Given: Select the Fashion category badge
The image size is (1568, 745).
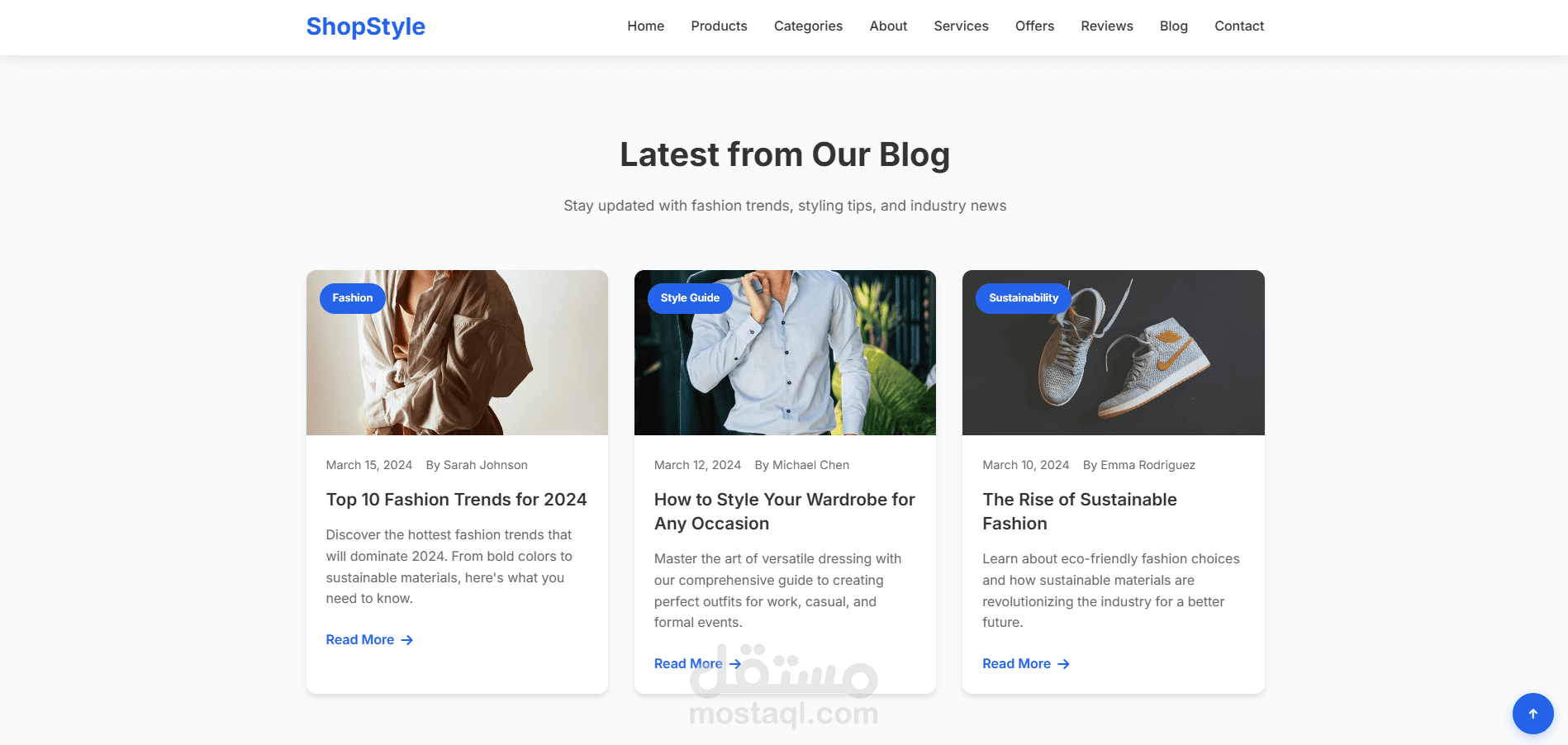Looking at the screenshot, I should [353, 298].
